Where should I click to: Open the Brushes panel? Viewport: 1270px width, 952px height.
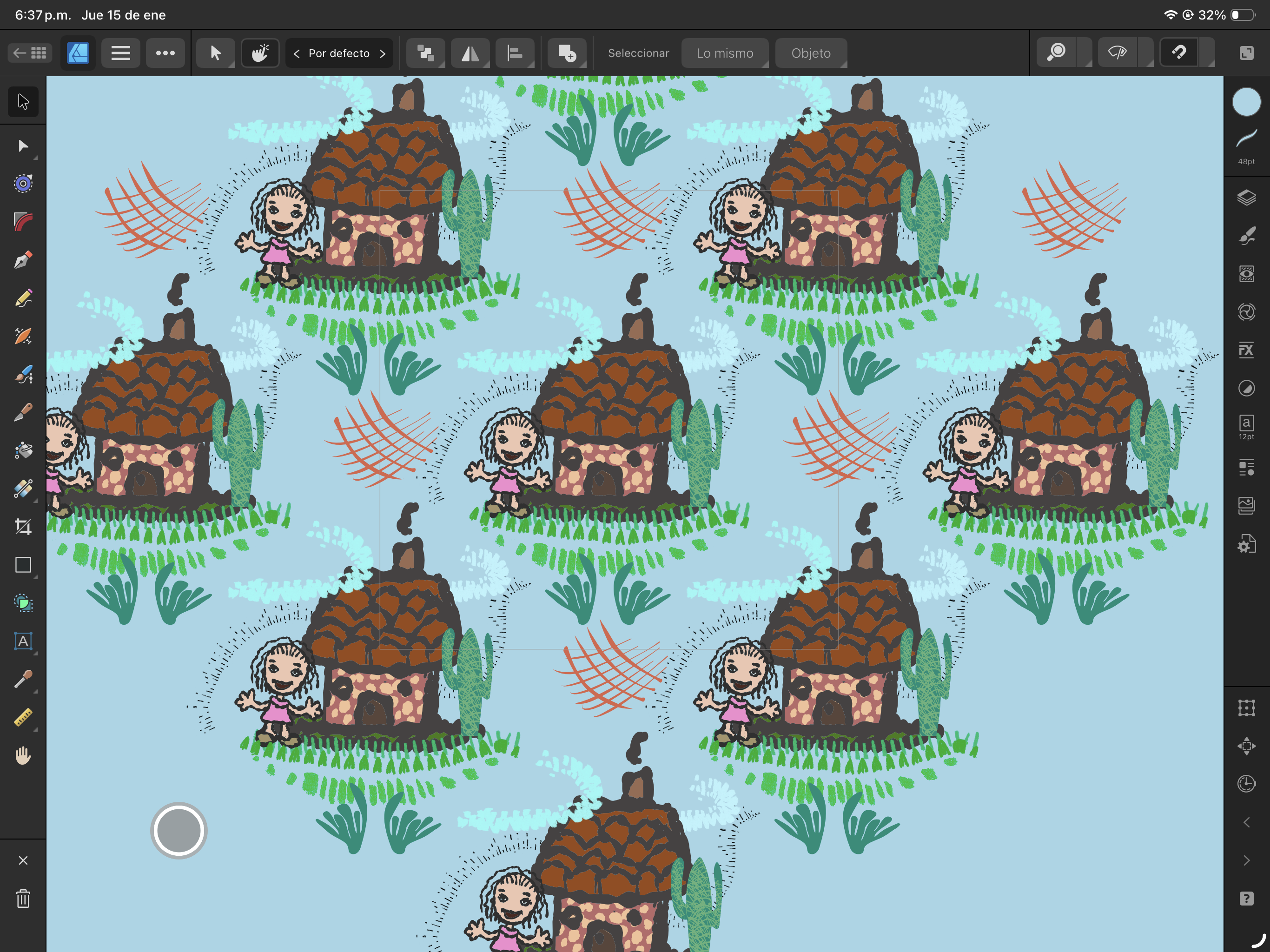[1246, 235]
